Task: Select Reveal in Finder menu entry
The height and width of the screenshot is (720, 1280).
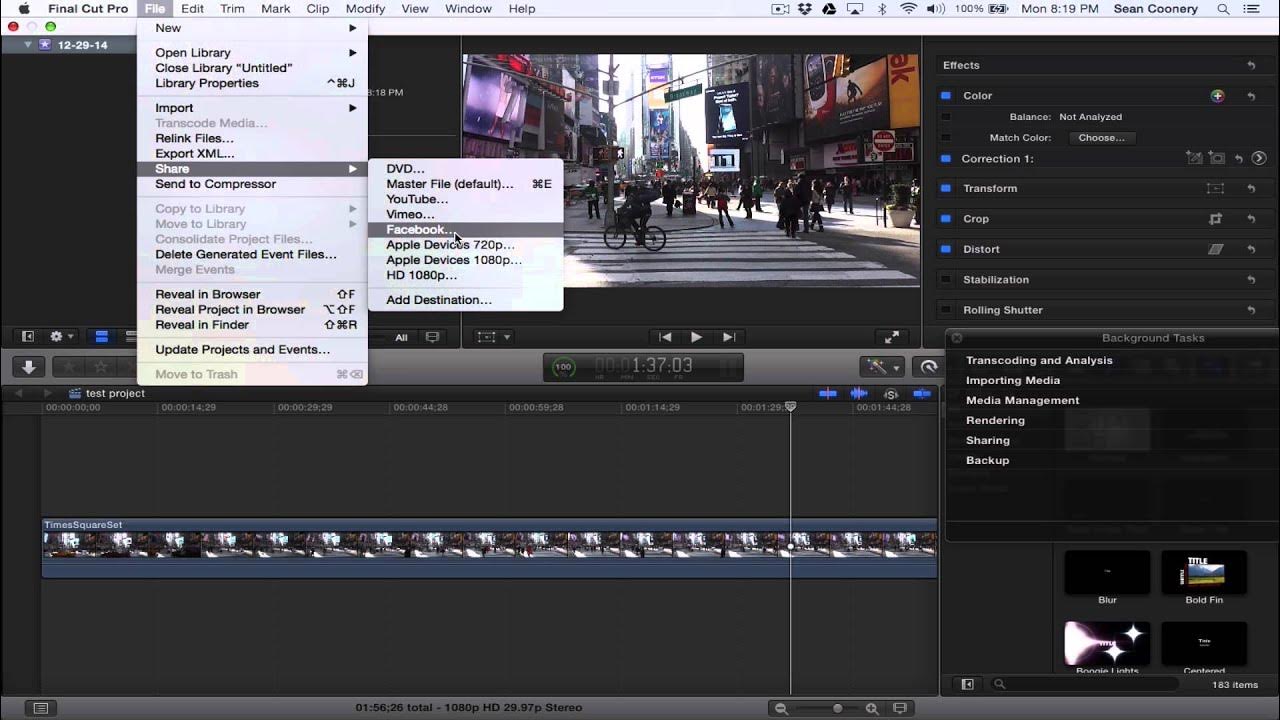Action: click(253, 325)
